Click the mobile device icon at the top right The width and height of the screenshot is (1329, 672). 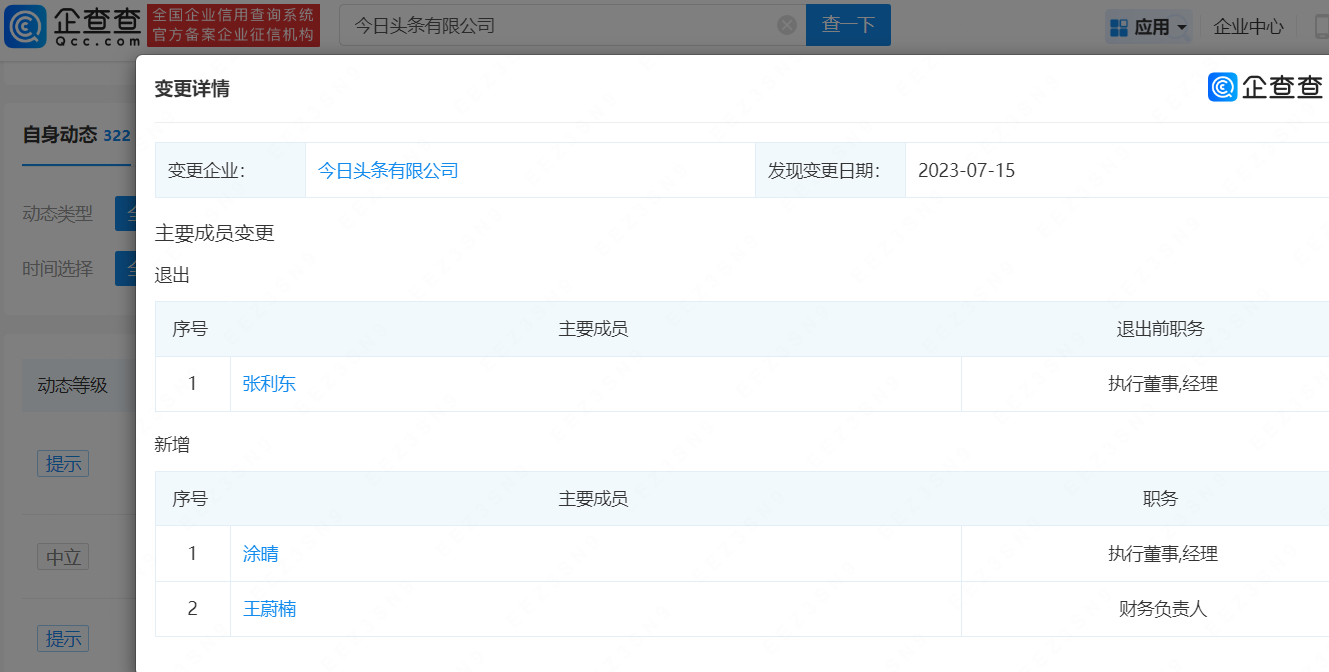pos(1321,27)
